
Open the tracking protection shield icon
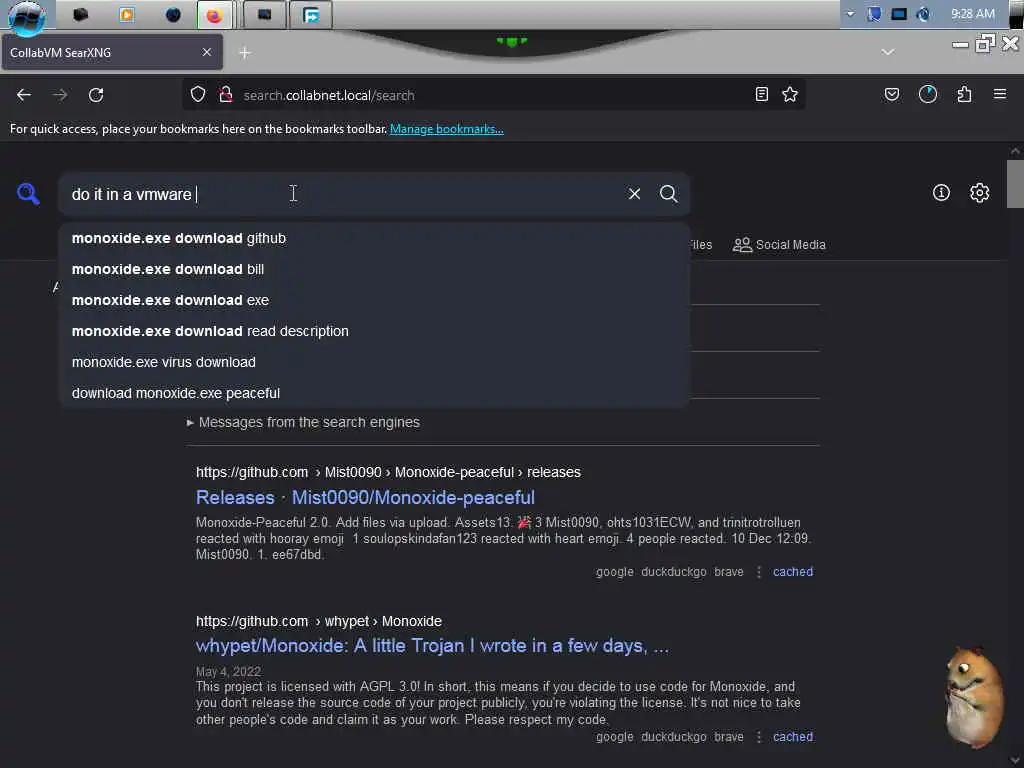click(x=198, y=95)
